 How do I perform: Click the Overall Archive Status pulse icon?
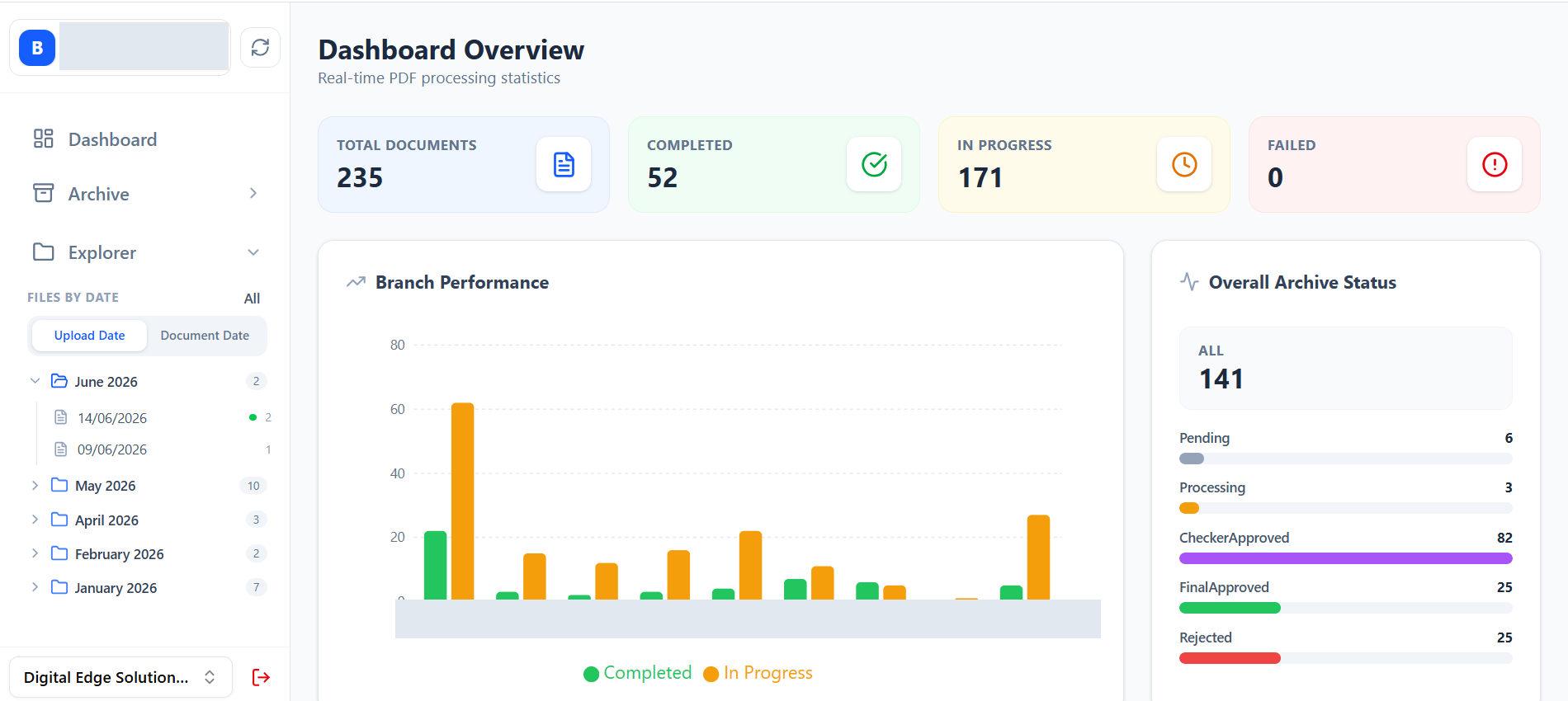coord(1189,282)
